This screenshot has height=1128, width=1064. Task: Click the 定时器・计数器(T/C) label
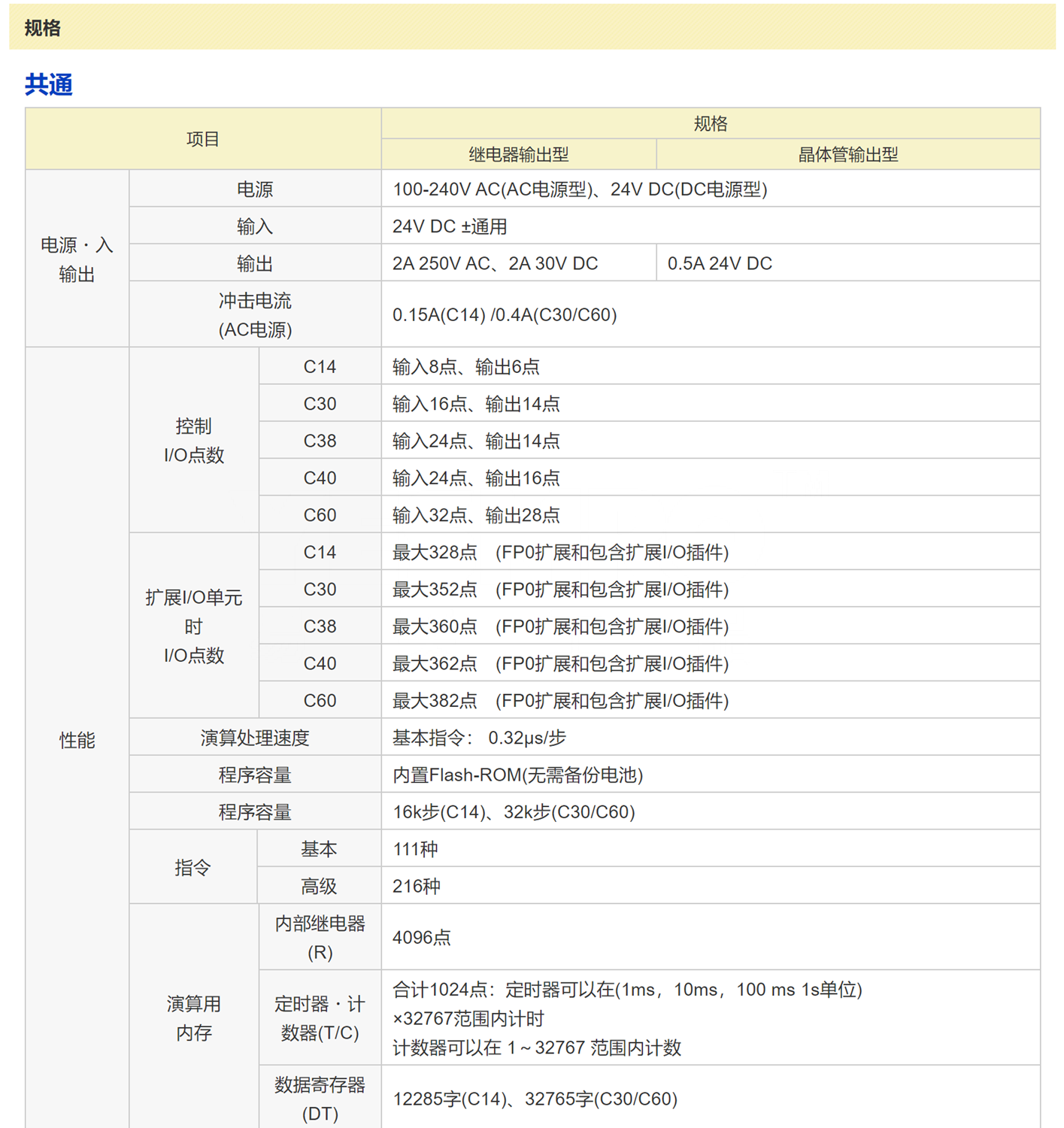coord(320,1017)
